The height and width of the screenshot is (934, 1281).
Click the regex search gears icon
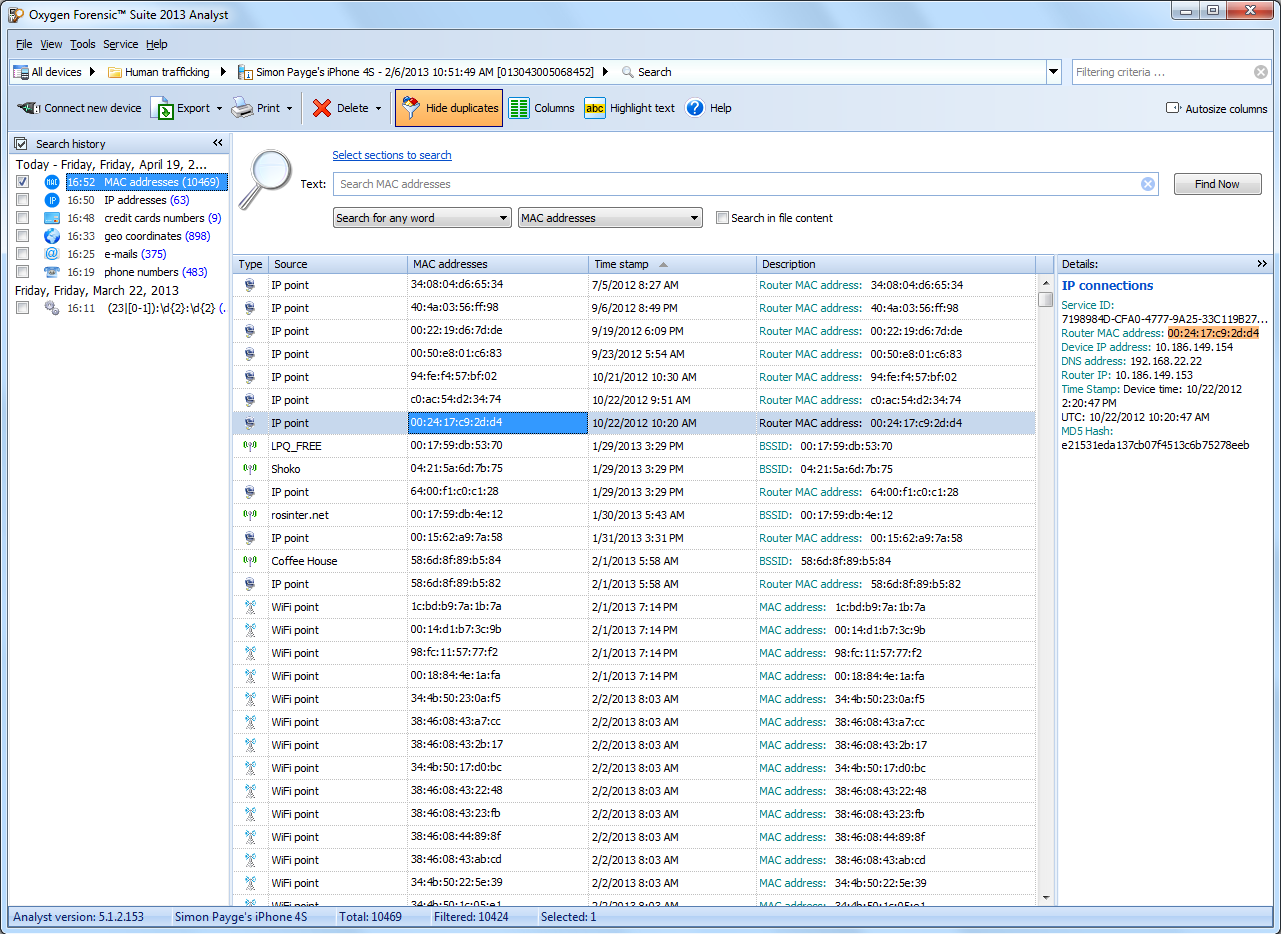click(52, 308)
